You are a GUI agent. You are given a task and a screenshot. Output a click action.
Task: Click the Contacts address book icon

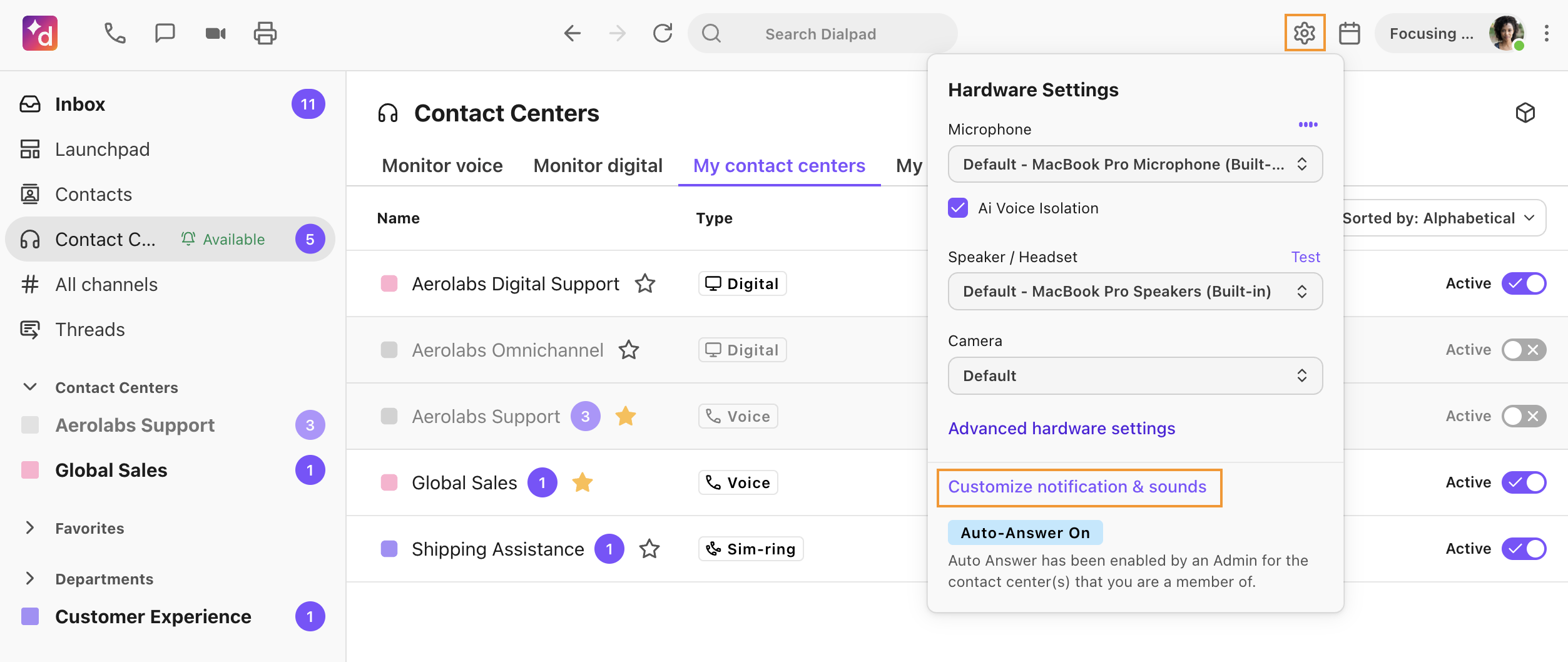point(30,194)
